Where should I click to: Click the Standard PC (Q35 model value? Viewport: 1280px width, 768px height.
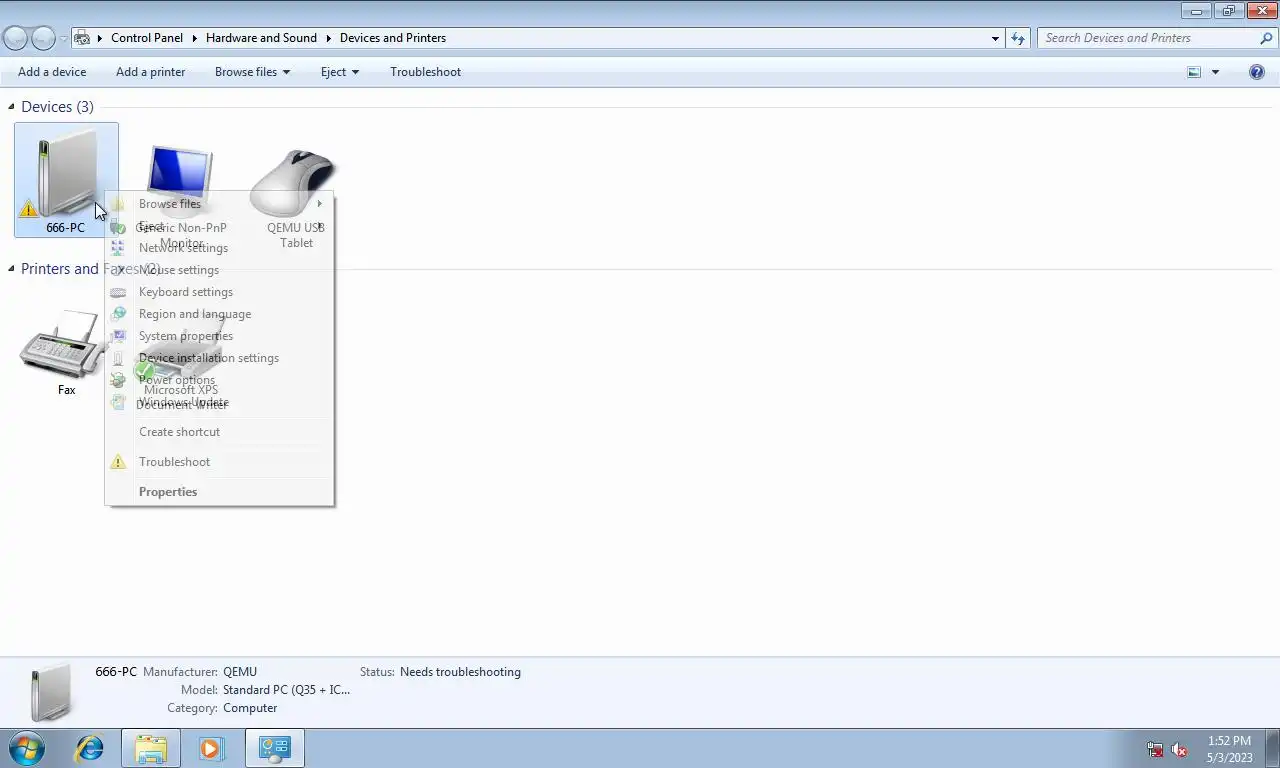coord(286,690)
